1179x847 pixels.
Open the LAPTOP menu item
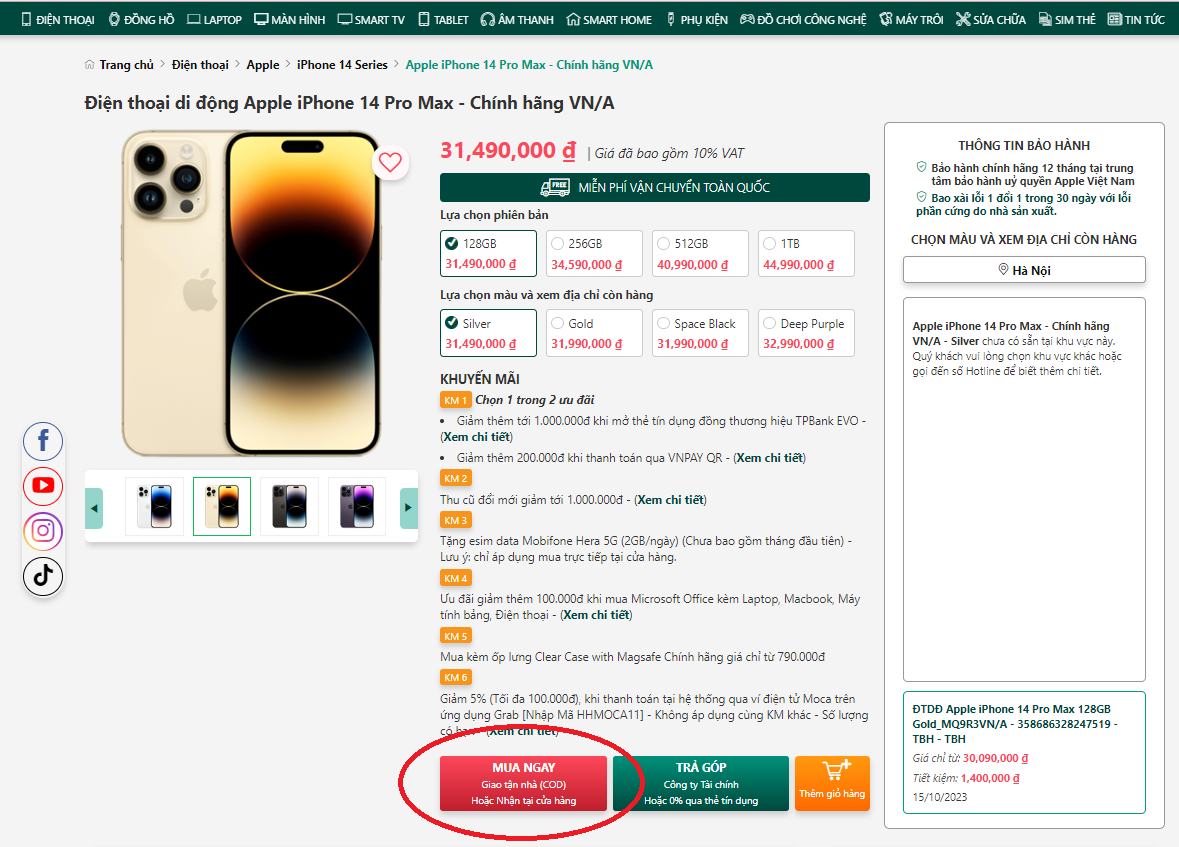click(x=214, y=20)
